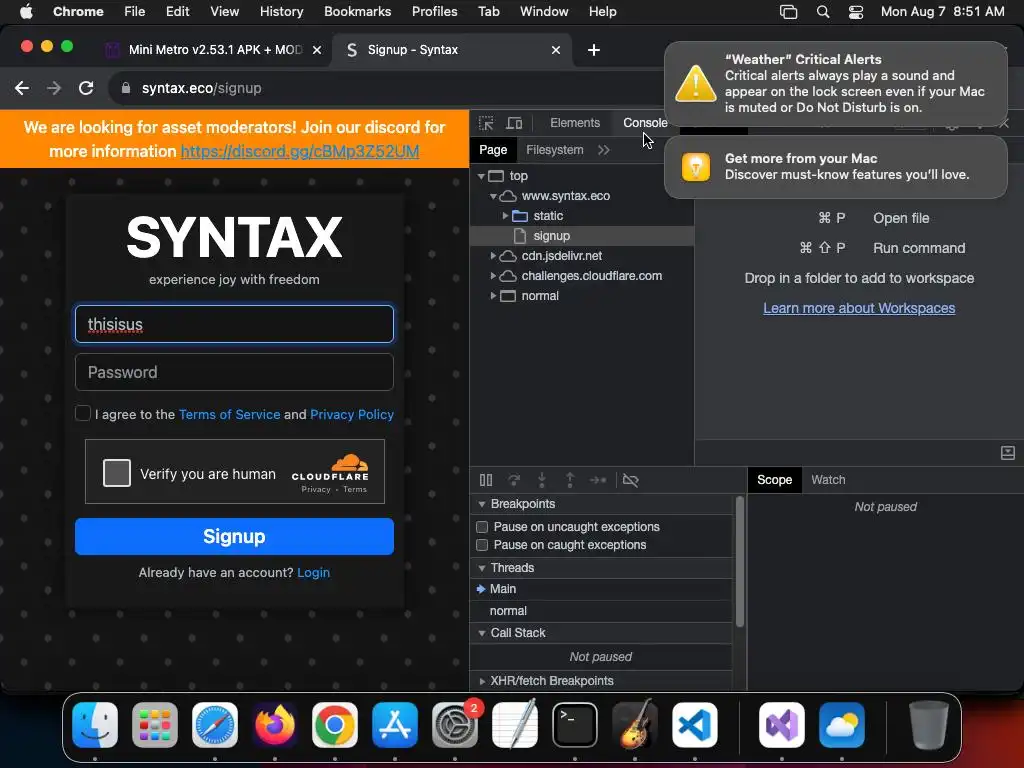
Task: Expand the challenges.cloudflare.com node
Action: [x=493, y=276]
